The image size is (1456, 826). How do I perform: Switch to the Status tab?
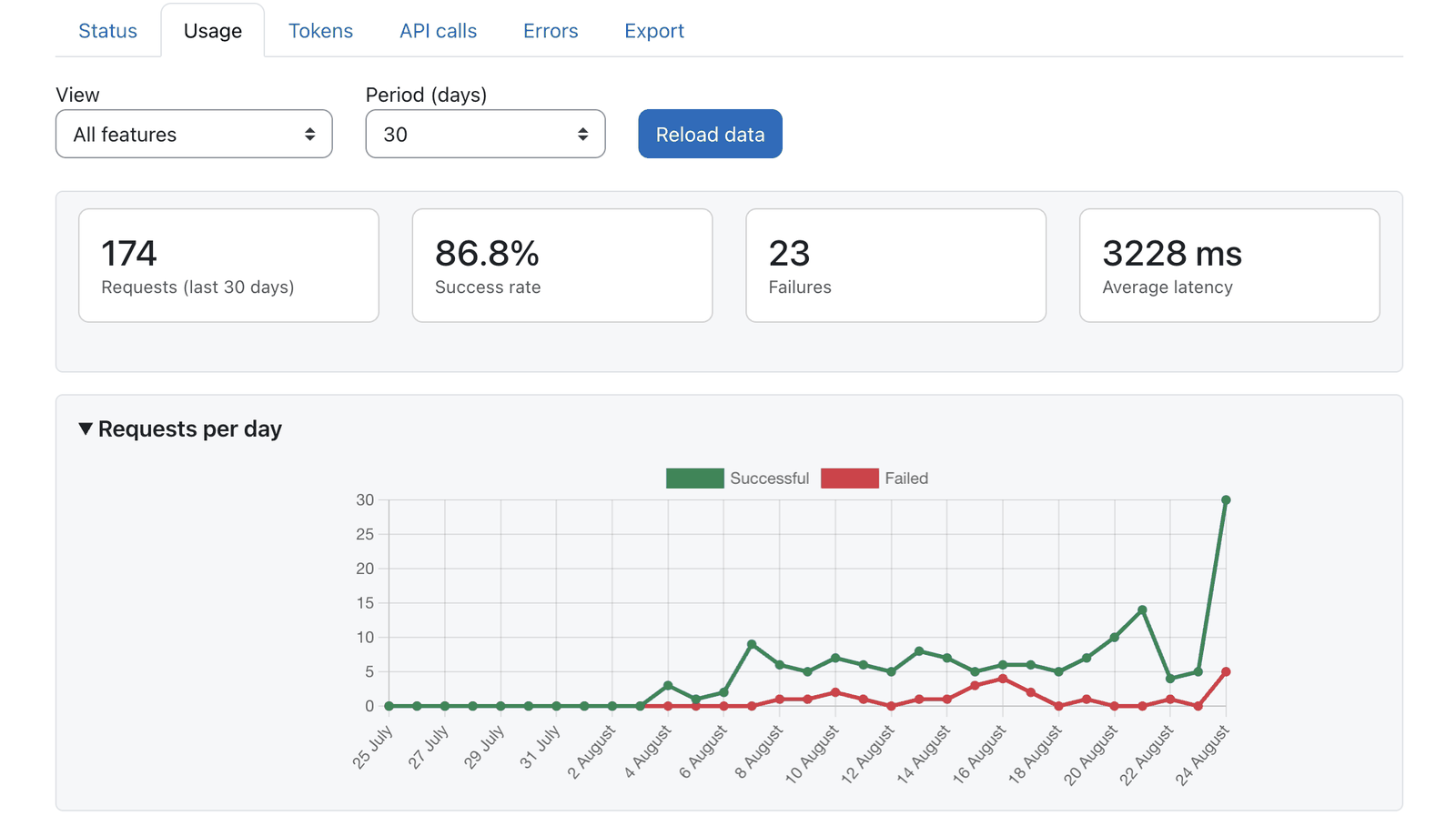(107, 31)
